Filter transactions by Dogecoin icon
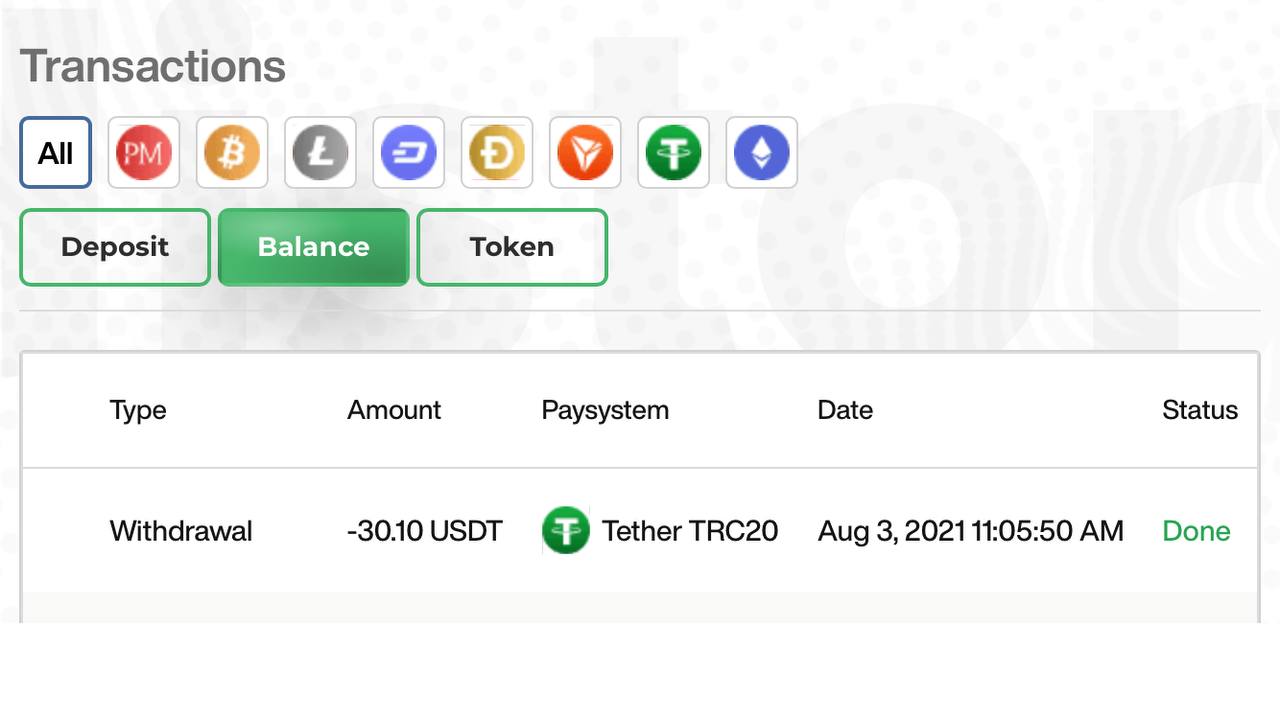 tap(497, 153)
